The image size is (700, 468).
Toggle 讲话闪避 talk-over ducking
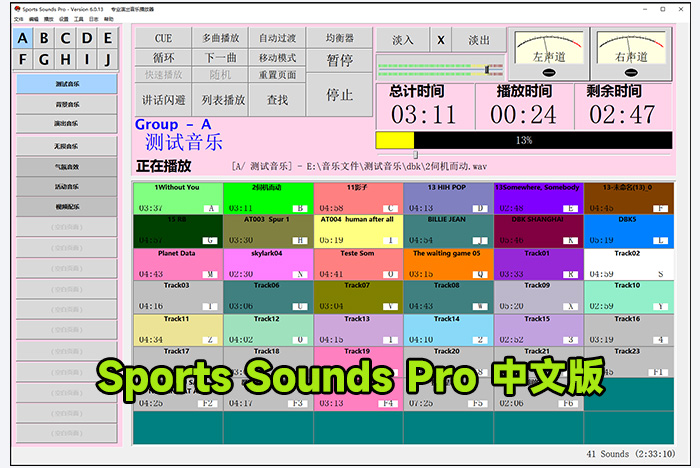163,100
